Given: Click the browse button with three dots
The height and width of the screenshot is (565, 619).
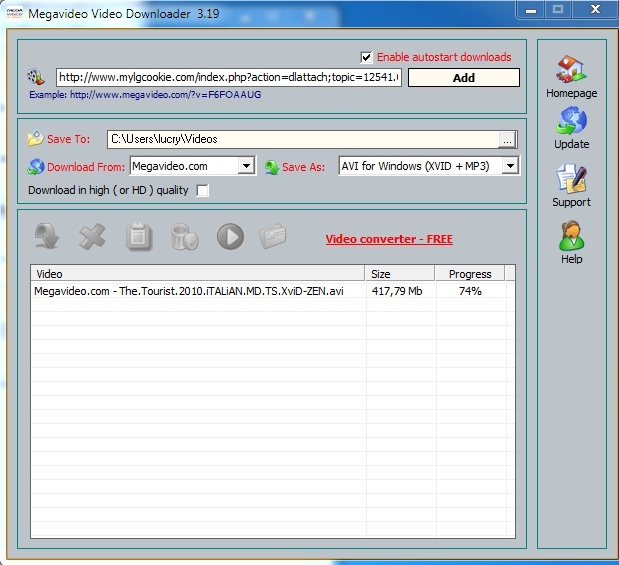Looking at the screenshot, I should tap(507, 140).
